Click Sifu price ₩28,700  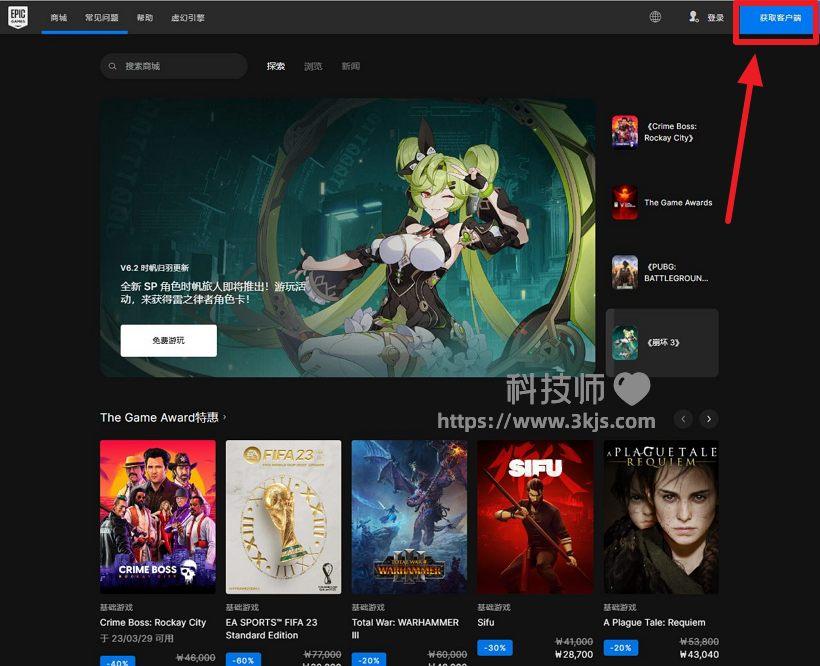pyautogui.click(x=574, y=654)
